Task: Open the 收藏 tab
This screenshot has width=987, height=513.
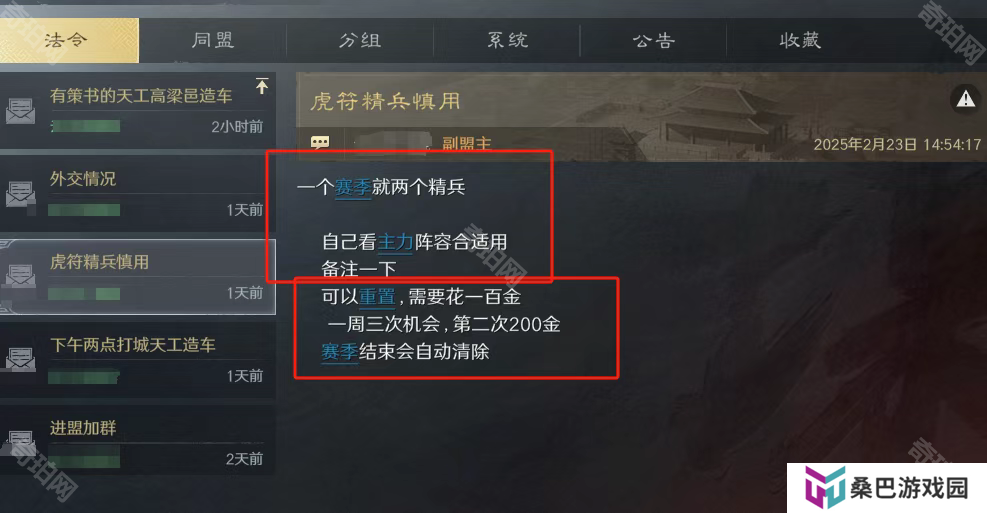Action: click(800, 40)
